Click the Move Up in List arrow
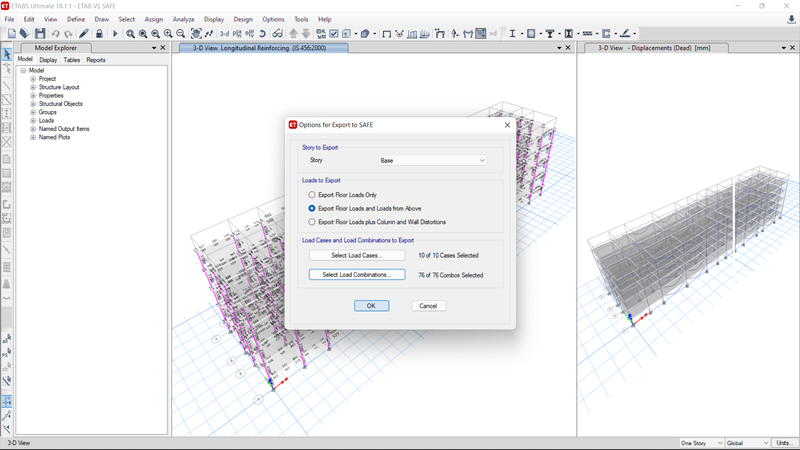 coord(293,34)
